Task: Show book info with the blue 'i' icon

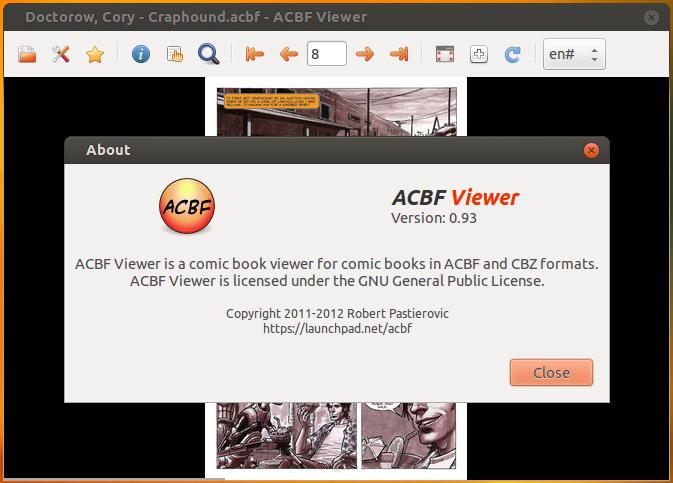Action: [x=141, y=55]
